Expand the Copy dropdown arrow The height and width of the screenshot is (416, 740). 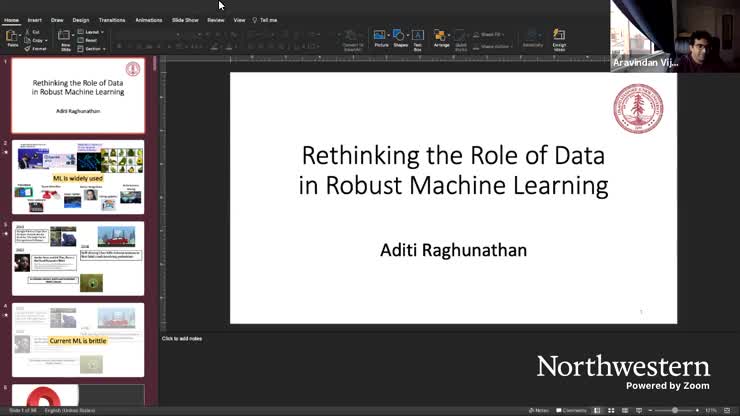click(x=46, y=41)
